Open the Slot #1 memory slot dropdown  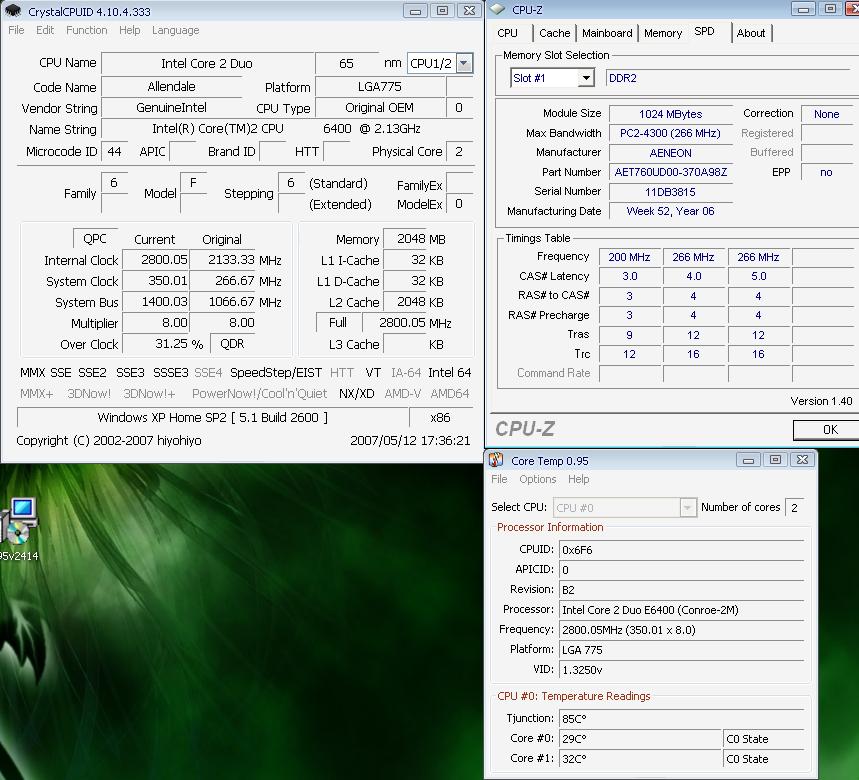[585, 78]
